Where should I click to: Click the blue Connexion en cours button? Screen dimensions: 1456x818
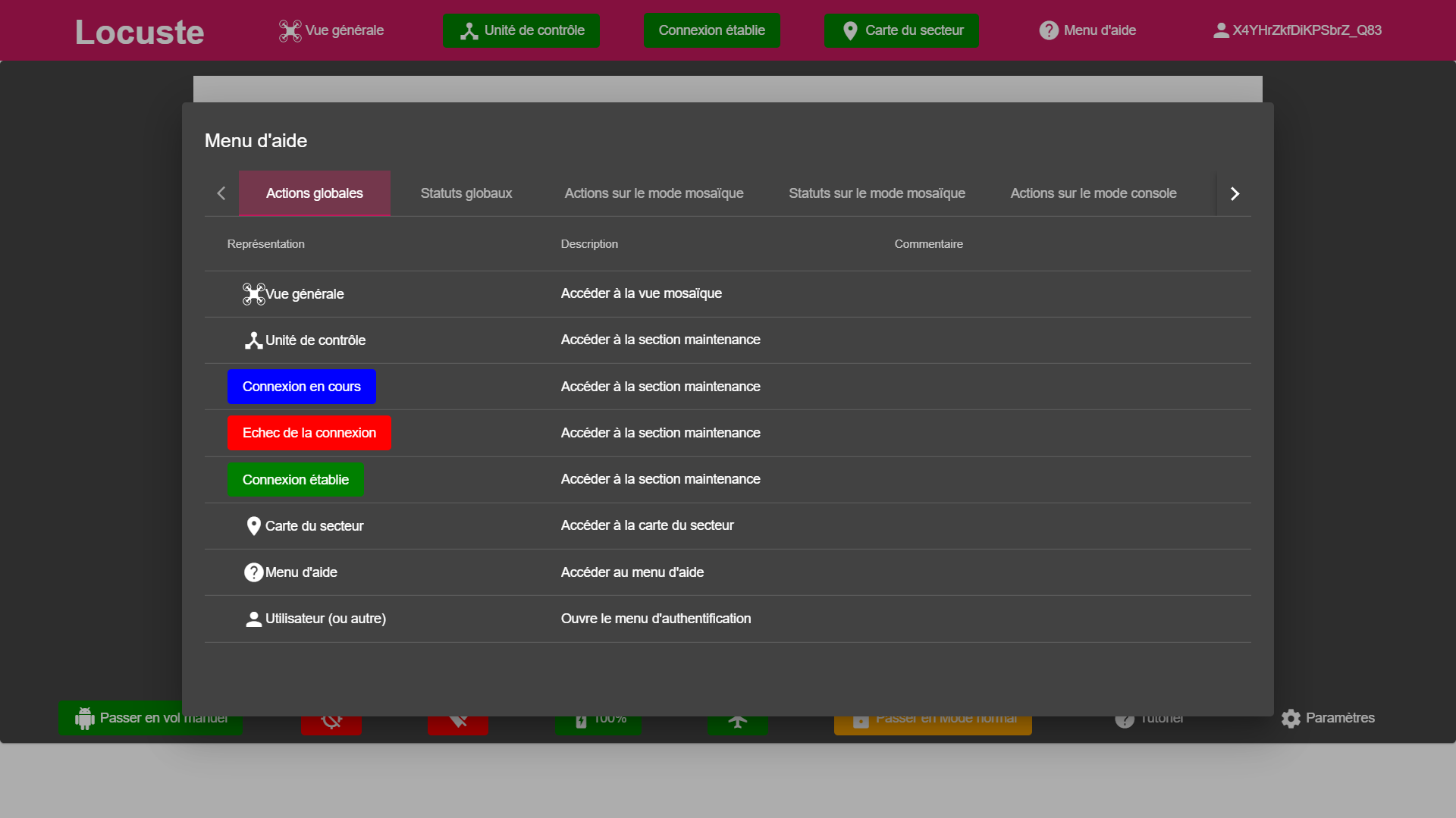302,387
